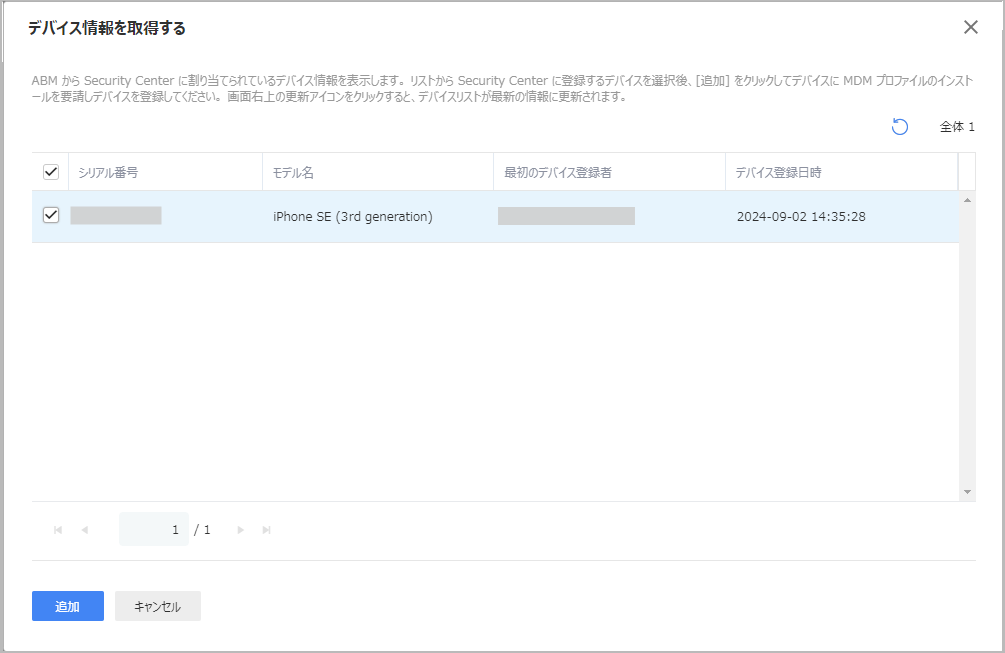Click the scrollbar down arrow
The width and height of the screenshot is (1005, 653).
[966, 490]
